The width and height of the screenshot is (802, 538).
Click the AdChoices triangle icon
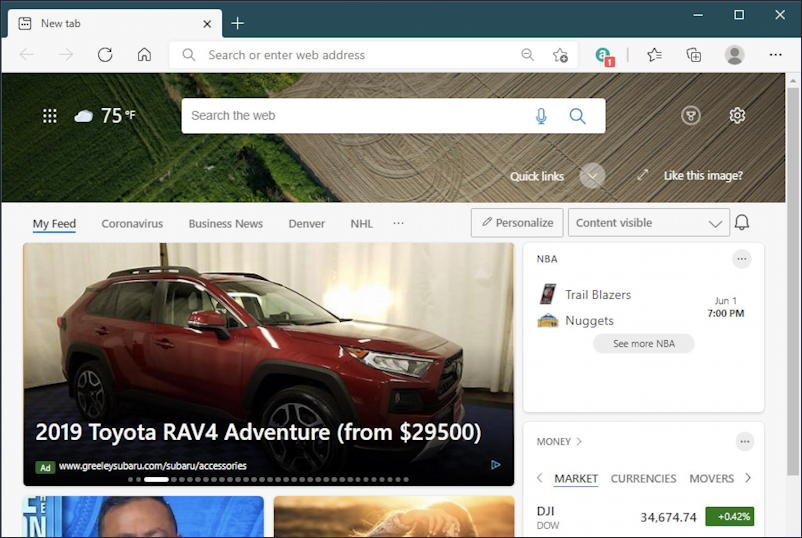click(x=495, y=465)
